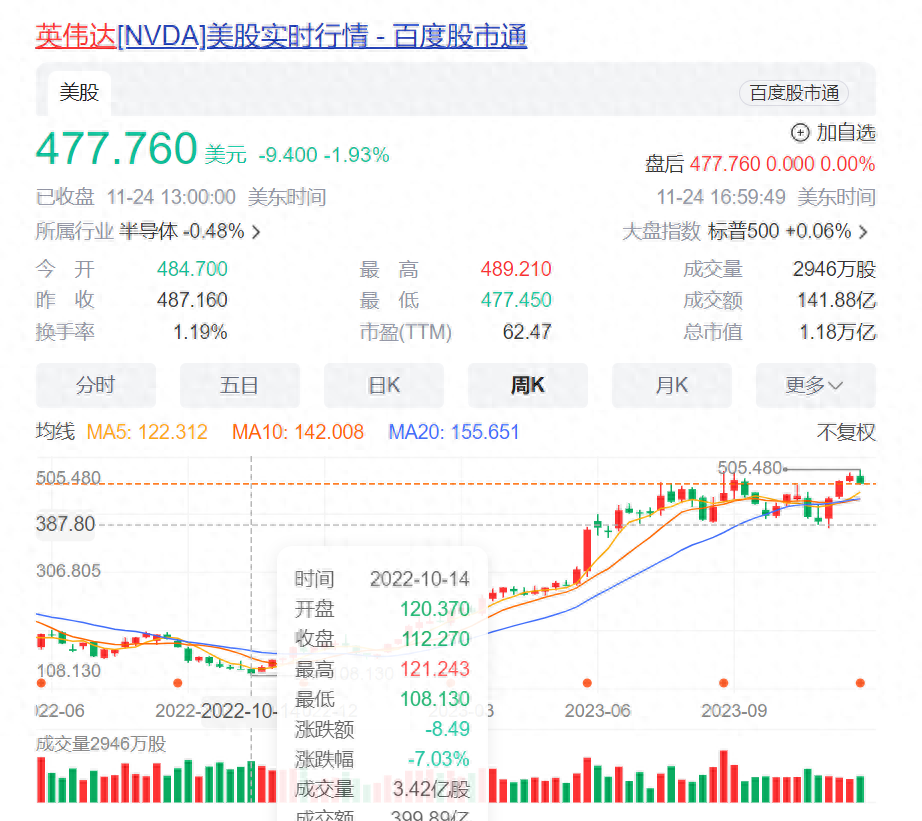Click the MA20: 155.651 indicator
The height and width of the screenshot is (821, 922).
454,432
